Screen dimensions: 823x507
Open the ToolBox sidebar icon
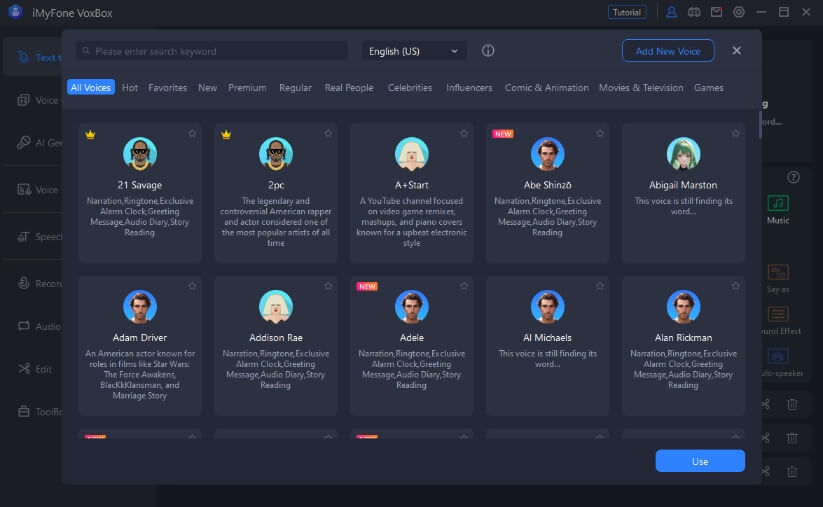24,411
